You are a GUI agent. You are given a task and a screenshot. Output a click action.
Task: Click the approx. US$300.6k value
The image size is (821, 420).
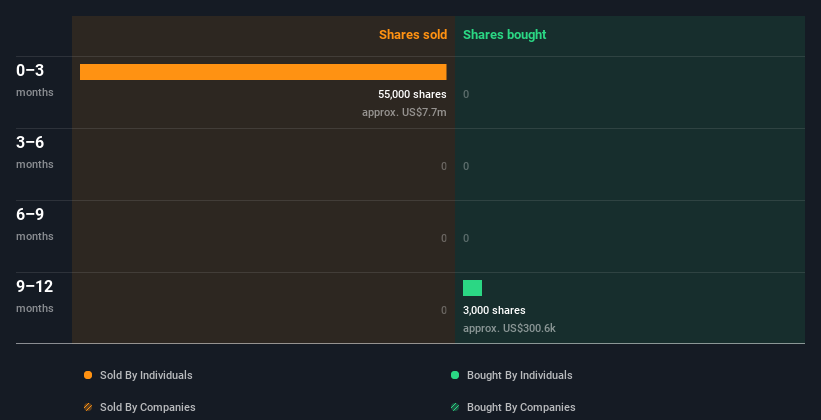click(x=509, y=328)
